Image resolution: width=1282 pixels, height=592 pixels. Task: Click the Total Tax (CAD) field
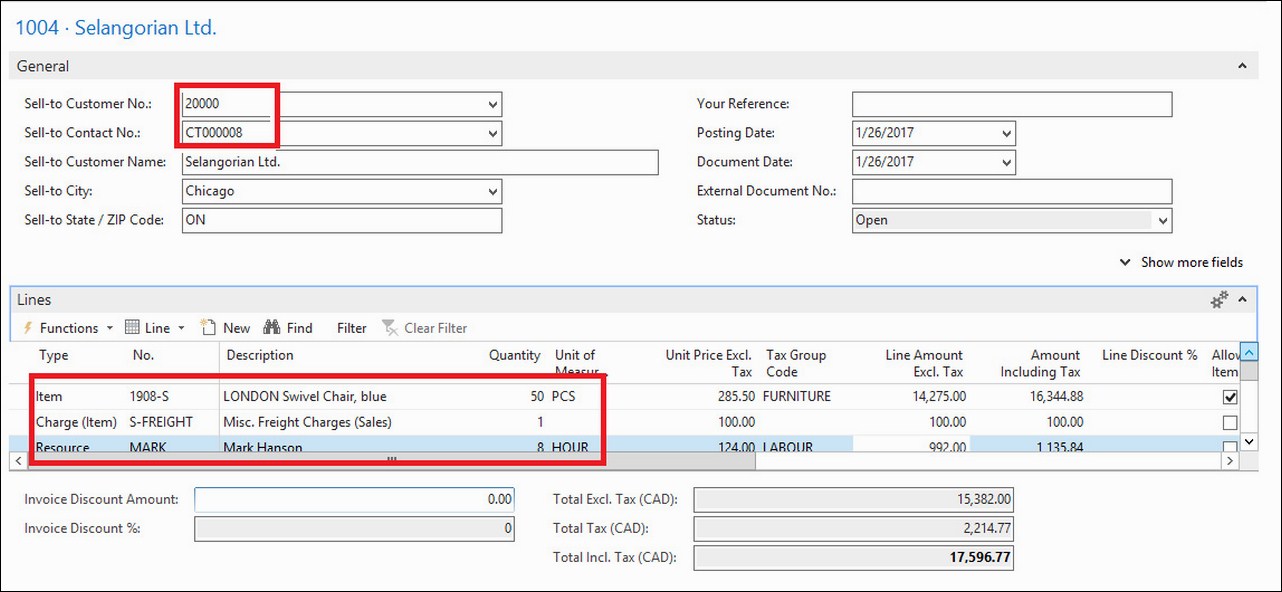coord(853,528)
